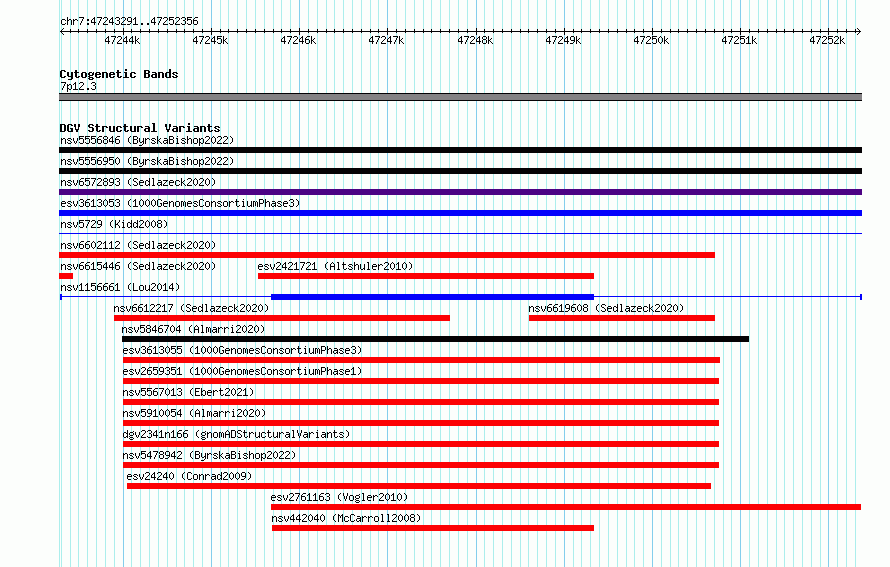Select the nsv6612217 (Sedlazeck2020) label
Image resolution: width=890 pixels, height=567 pixels.
click(191, 308)
